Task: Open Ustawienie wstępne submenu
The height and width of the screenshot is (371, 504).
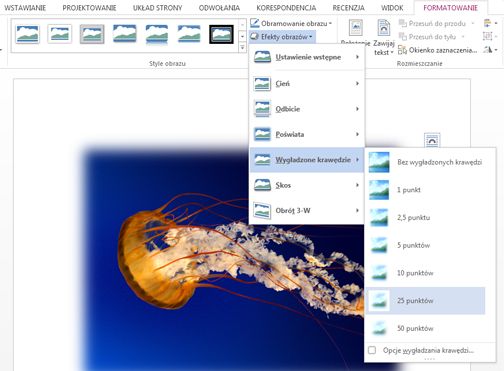Action: point(306,57)
